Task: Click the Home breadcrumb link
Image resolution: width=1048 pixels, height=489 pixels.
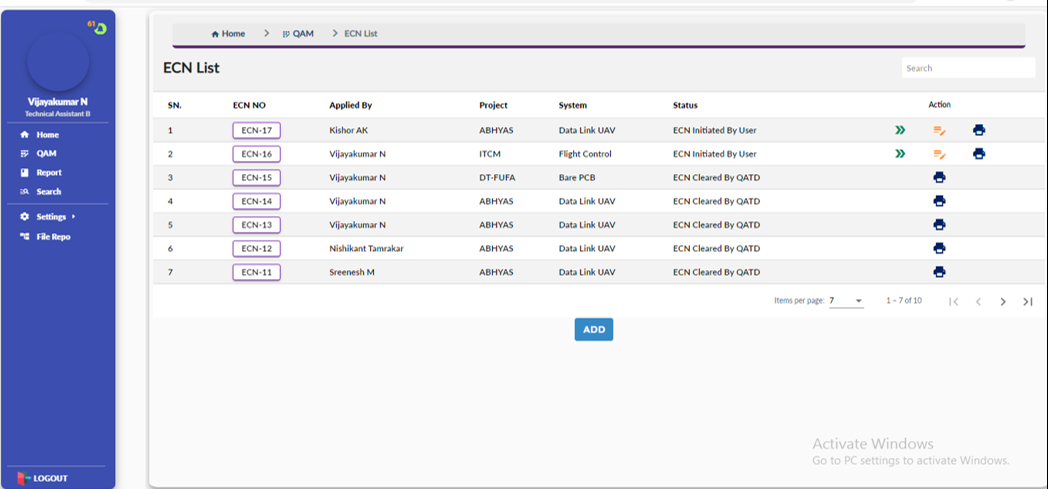Action: tap(228, 34)
